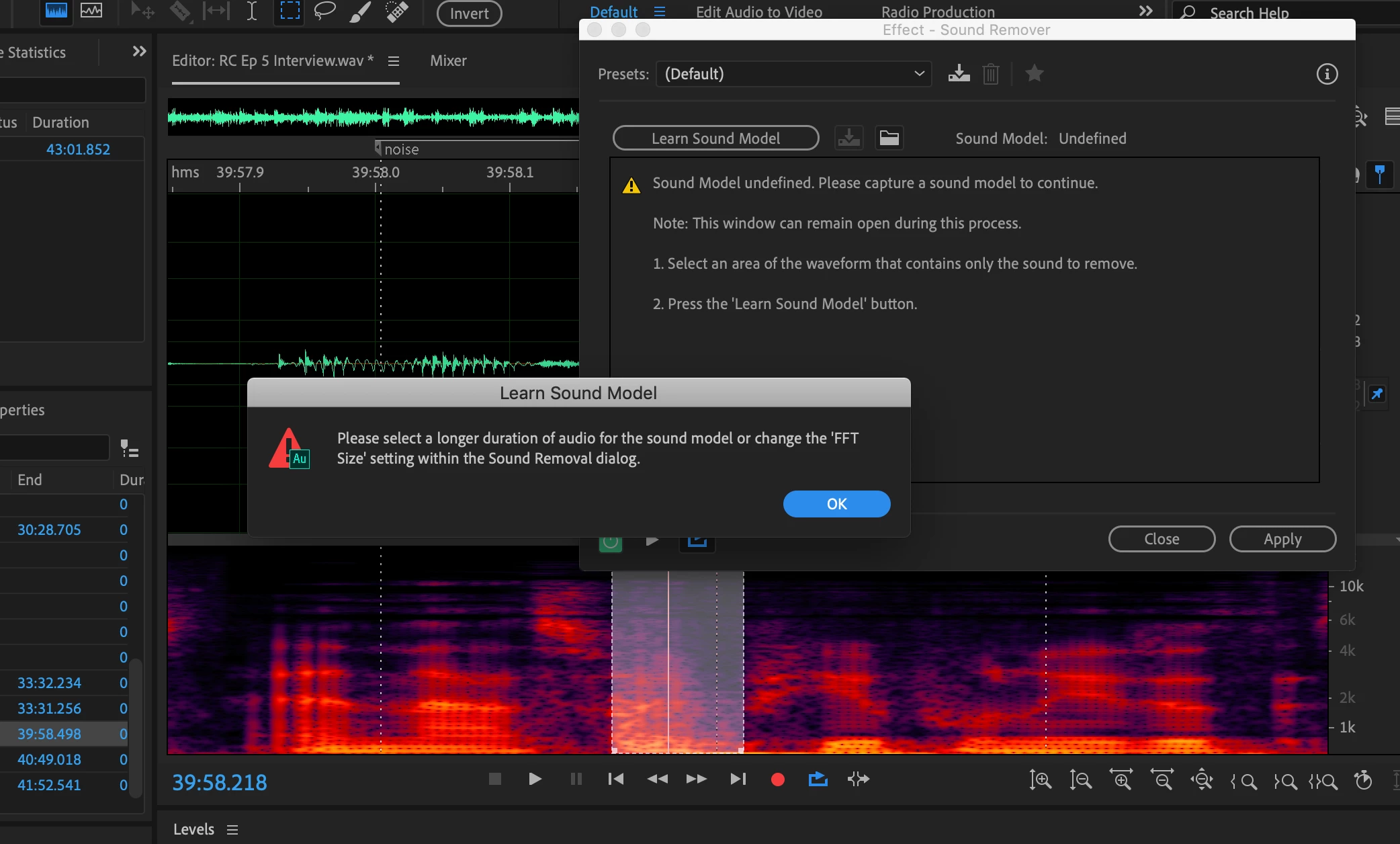
Task: Click the record button in transport
Action: point(777,779)
